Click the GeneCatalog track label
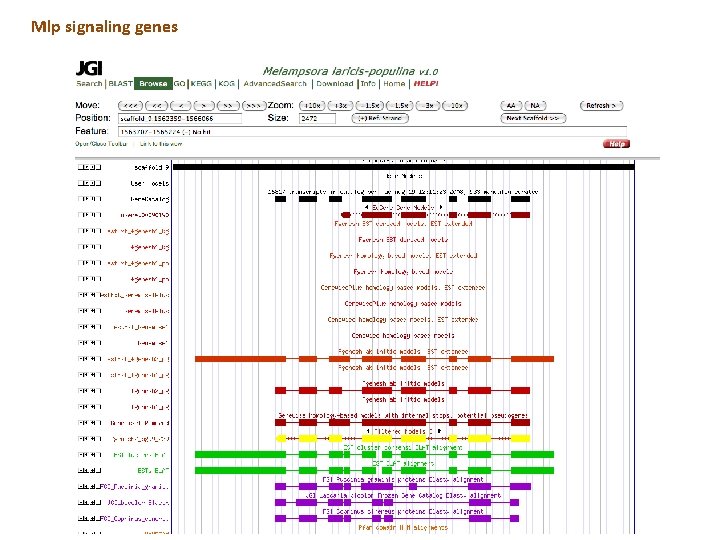The width and height of the screenshot is (720, 540). click(x=150, y=199)
